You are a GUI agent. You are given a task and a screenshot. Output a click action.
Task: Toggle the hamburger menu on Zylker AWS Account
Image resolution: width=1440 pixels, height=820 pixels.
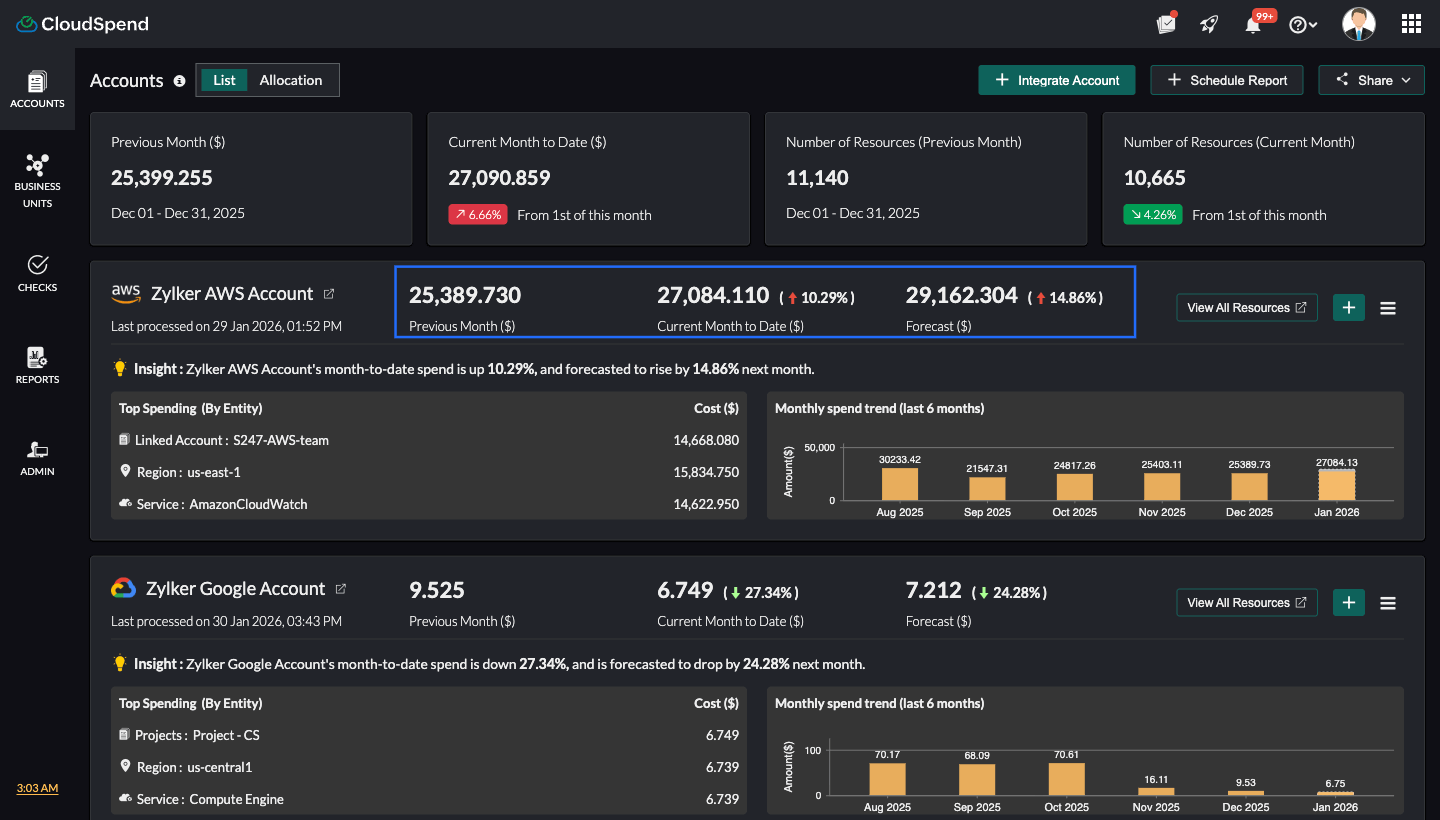click(1388, 308)
